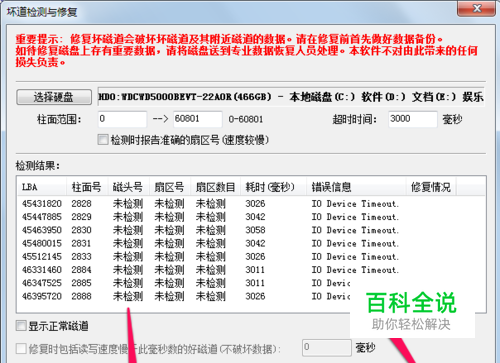500x363 pixels.
Task: Click the start cylinder field showing 0
Action: (122, 119)
